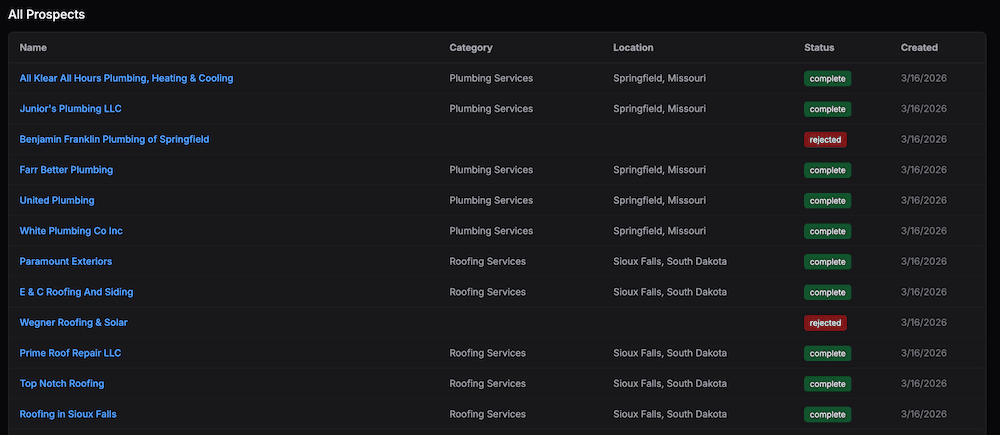Open Paramount Exteriors prospect

pyautogui.click(x=66, y=262)
